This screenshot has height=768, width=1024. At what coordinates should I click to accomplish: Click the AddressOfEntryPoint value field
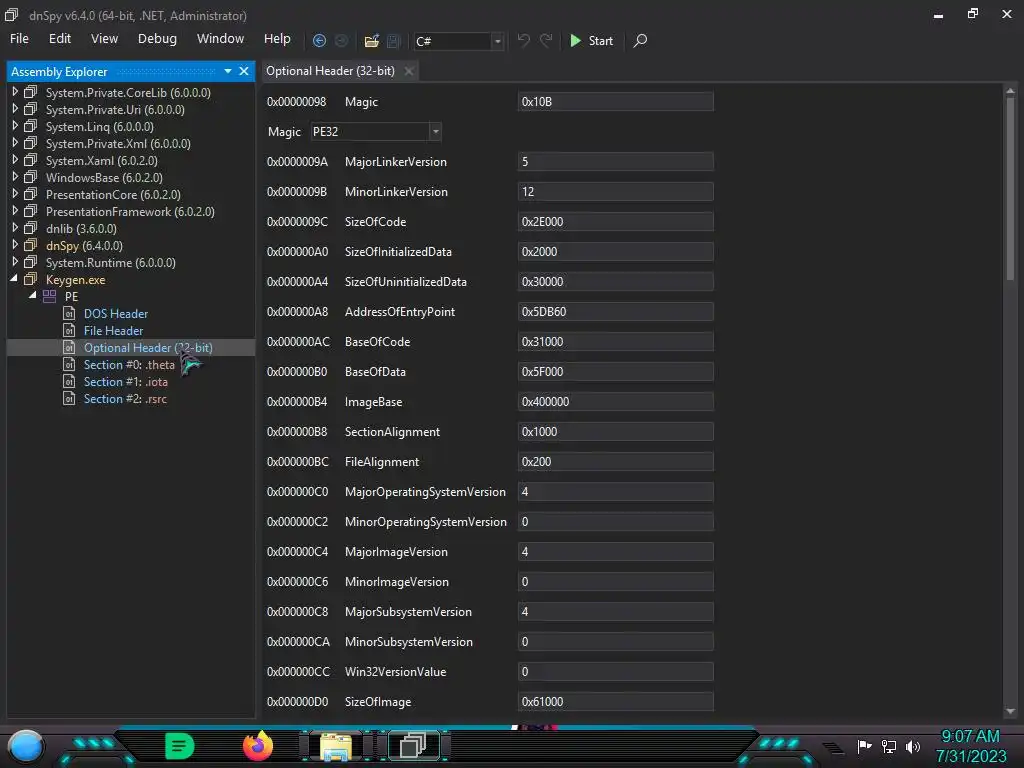coord(615,312)
